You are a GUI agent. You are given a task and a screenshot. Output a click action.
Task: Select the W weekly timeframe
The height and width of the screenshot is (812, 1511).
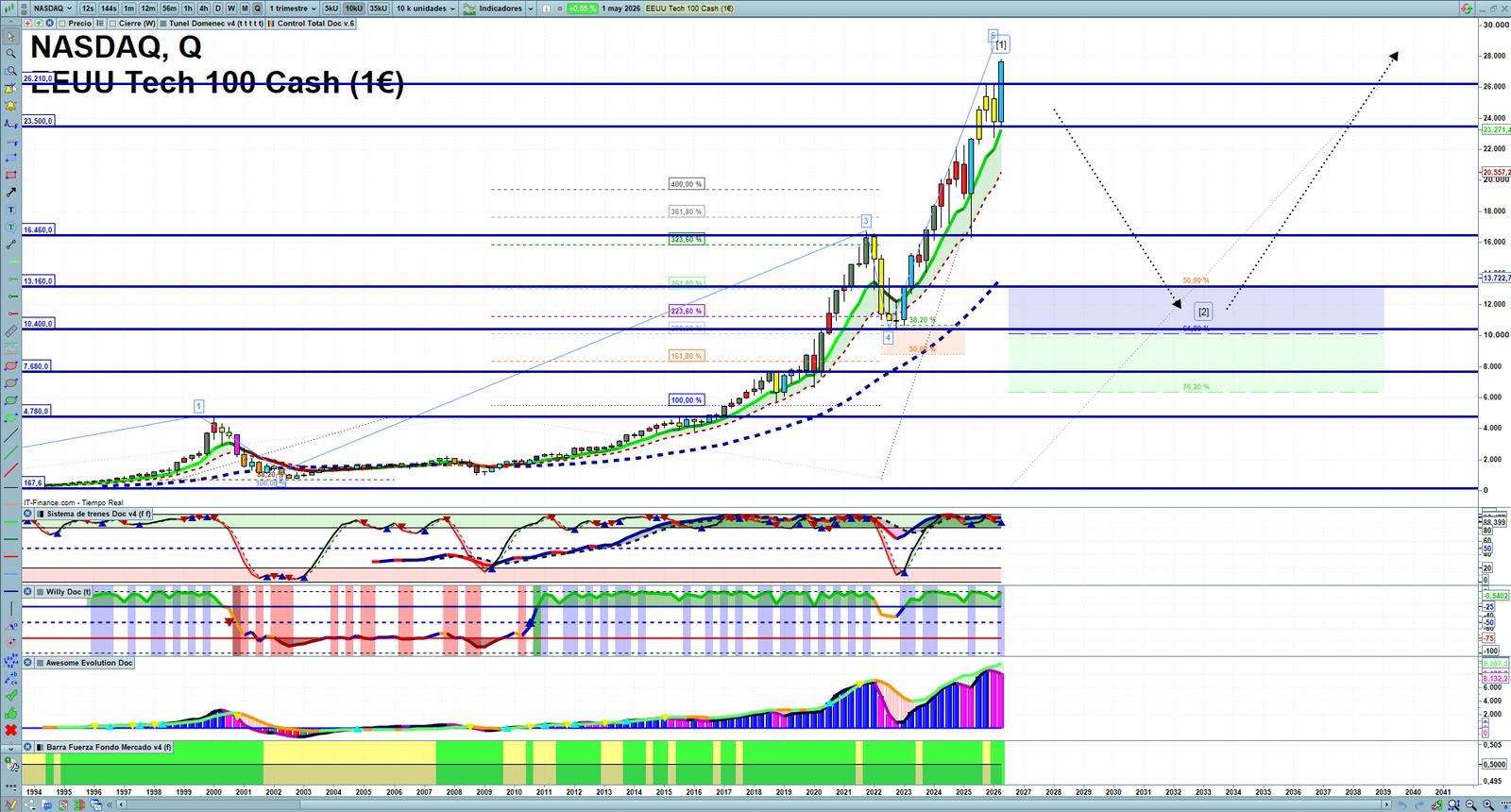231,8
